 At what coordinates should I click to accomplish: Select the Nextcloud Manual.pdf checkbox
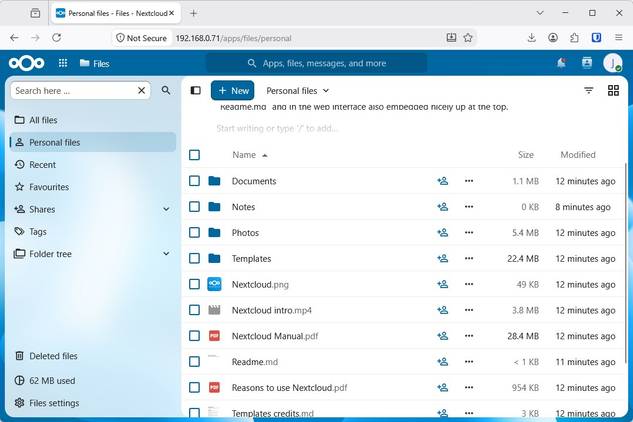pos(195,336)
